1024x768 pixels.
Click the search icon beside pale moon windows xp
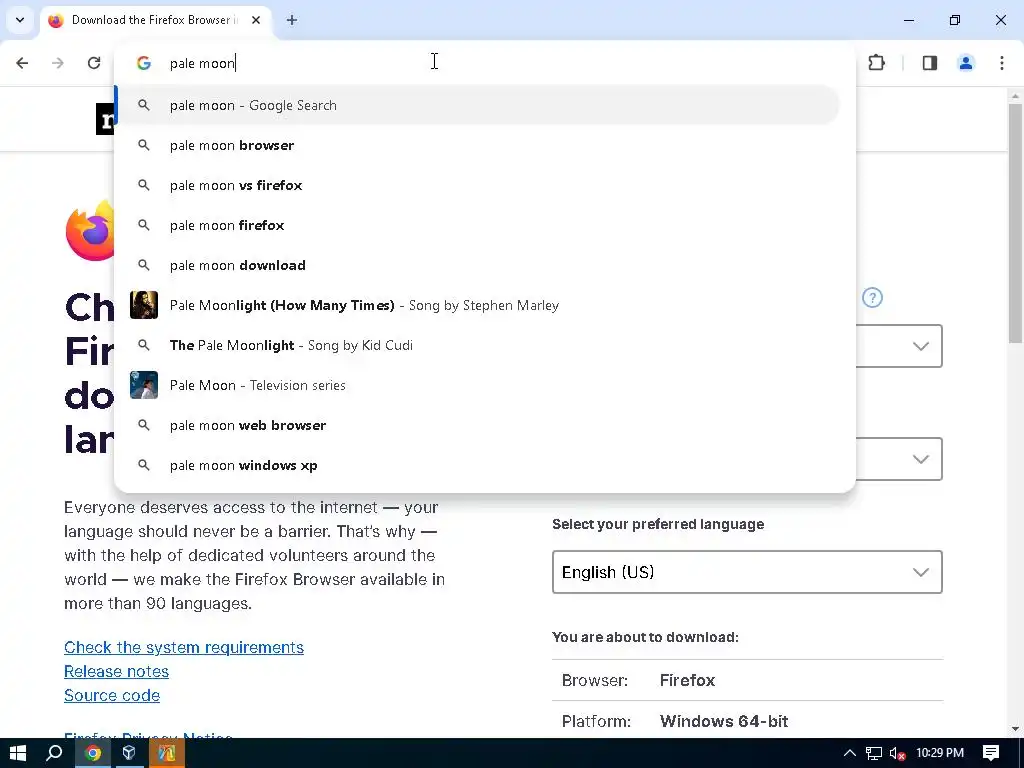[x=144, y=465]
